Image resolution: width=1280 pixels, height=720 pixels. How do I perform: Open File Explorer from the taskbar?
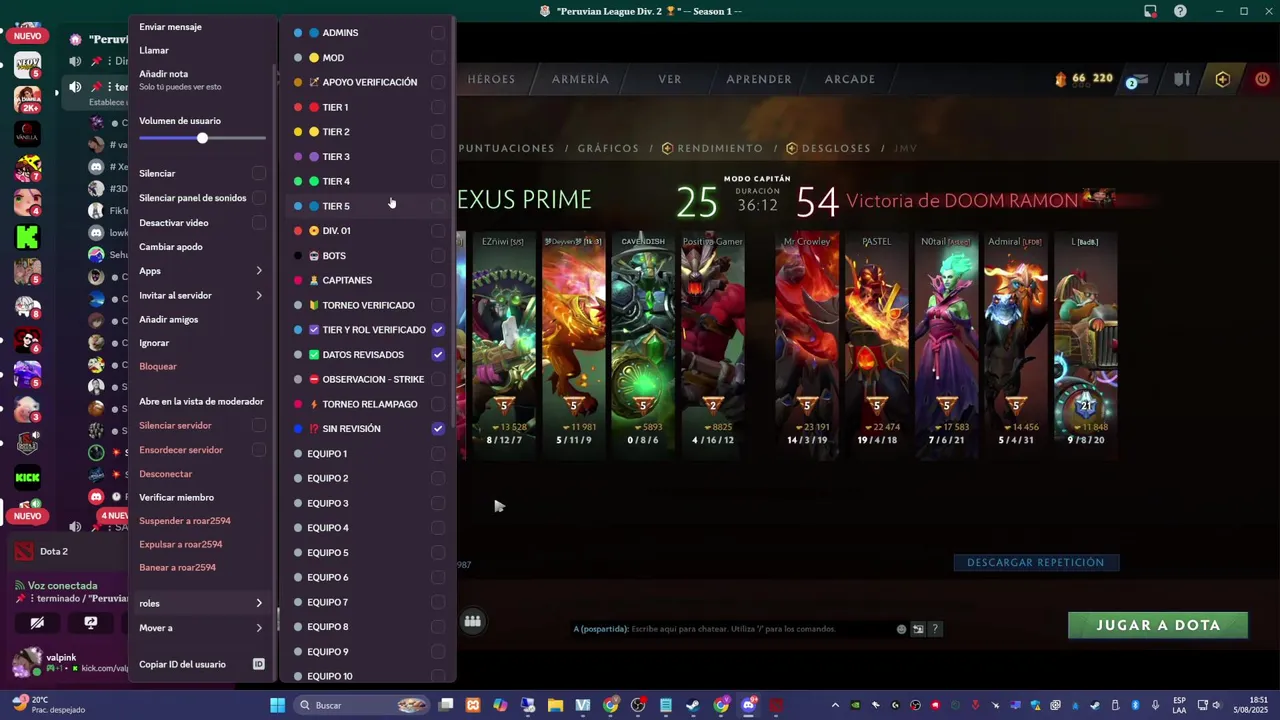point(555,705)
